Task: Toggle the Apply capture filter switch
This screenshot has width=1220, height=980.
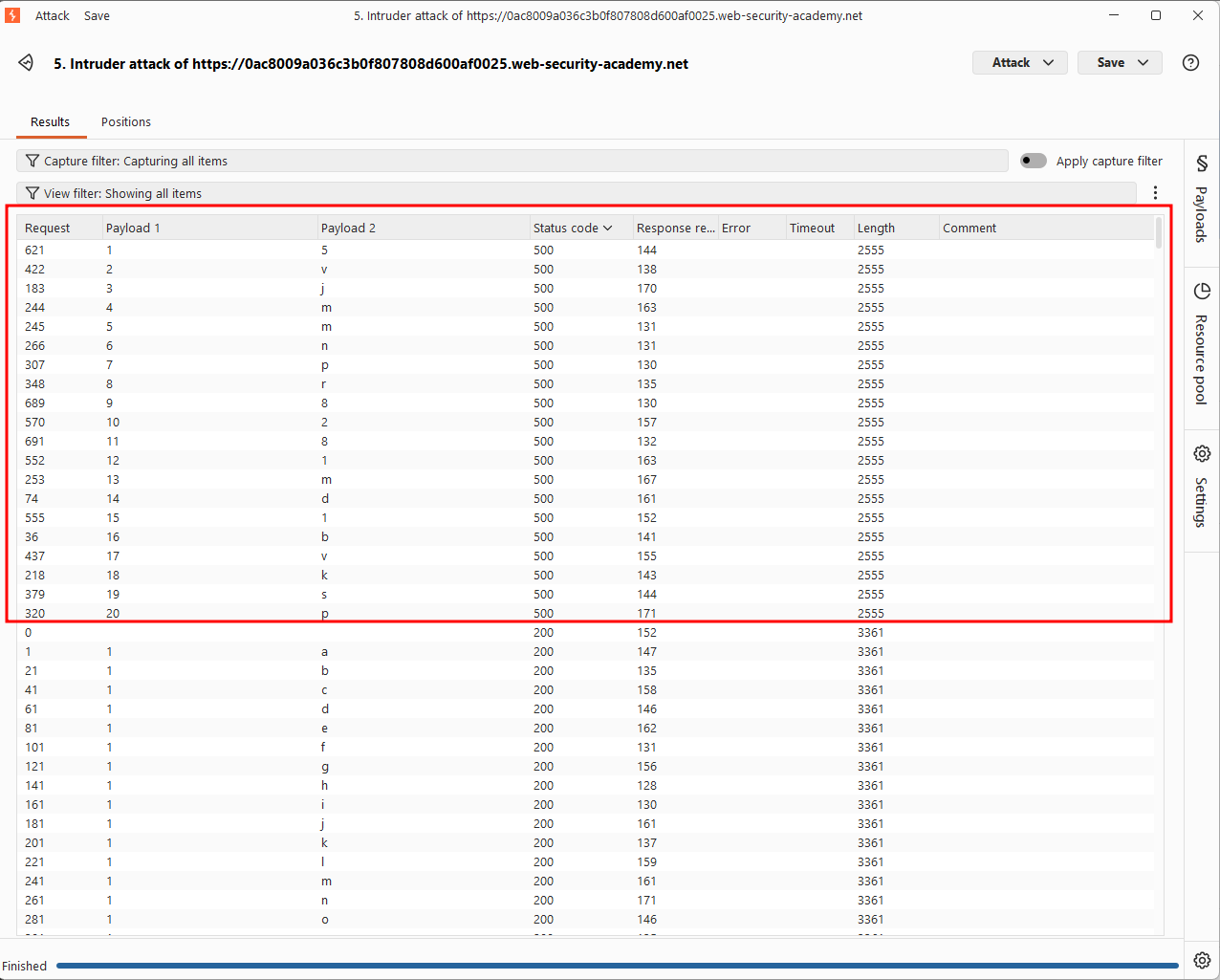Action: point(1034,161)
